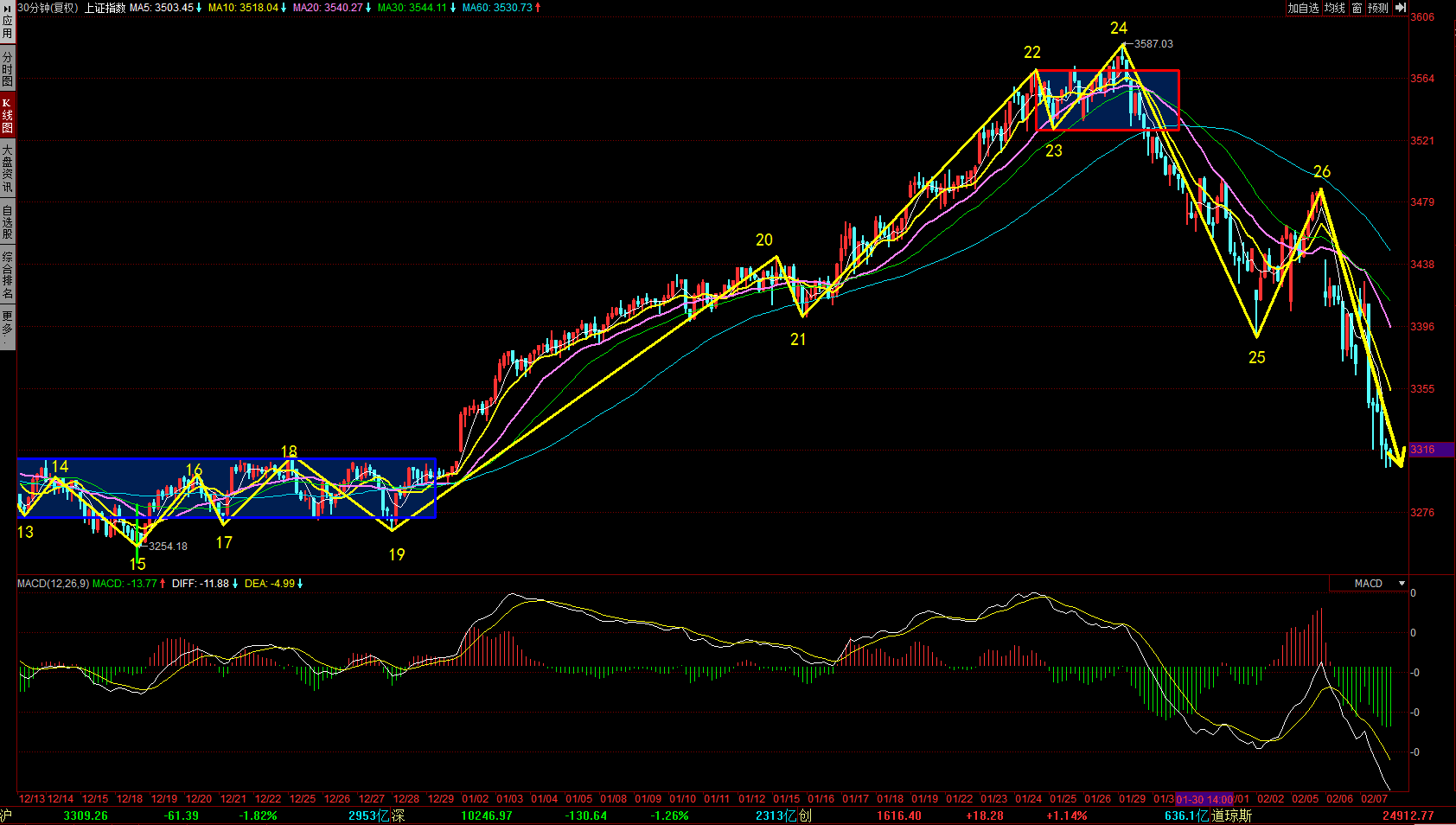1456x825 pixels.
Task: Toggle the 预测 forecast button
Action: (x=1377, y=8)
